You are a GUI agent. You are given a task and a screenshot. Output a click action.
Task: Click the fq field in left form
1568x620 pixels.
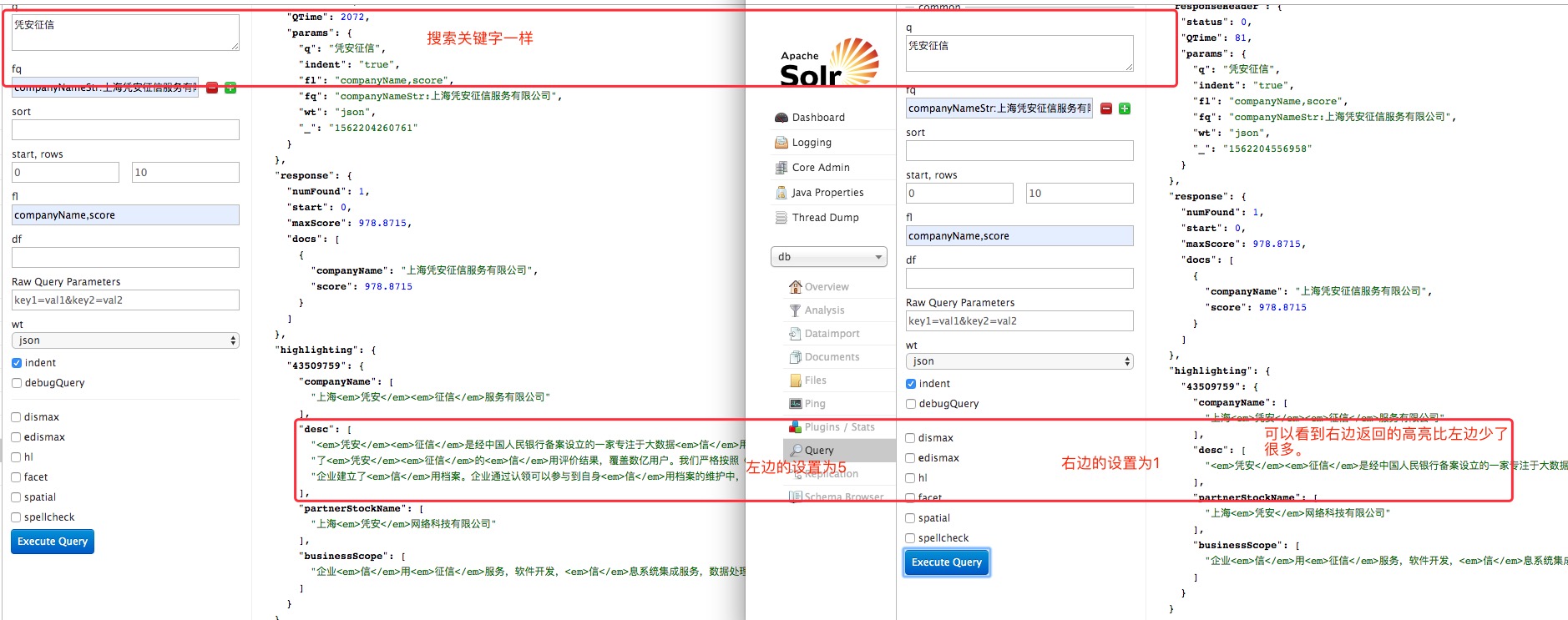(x=105, y=88)
